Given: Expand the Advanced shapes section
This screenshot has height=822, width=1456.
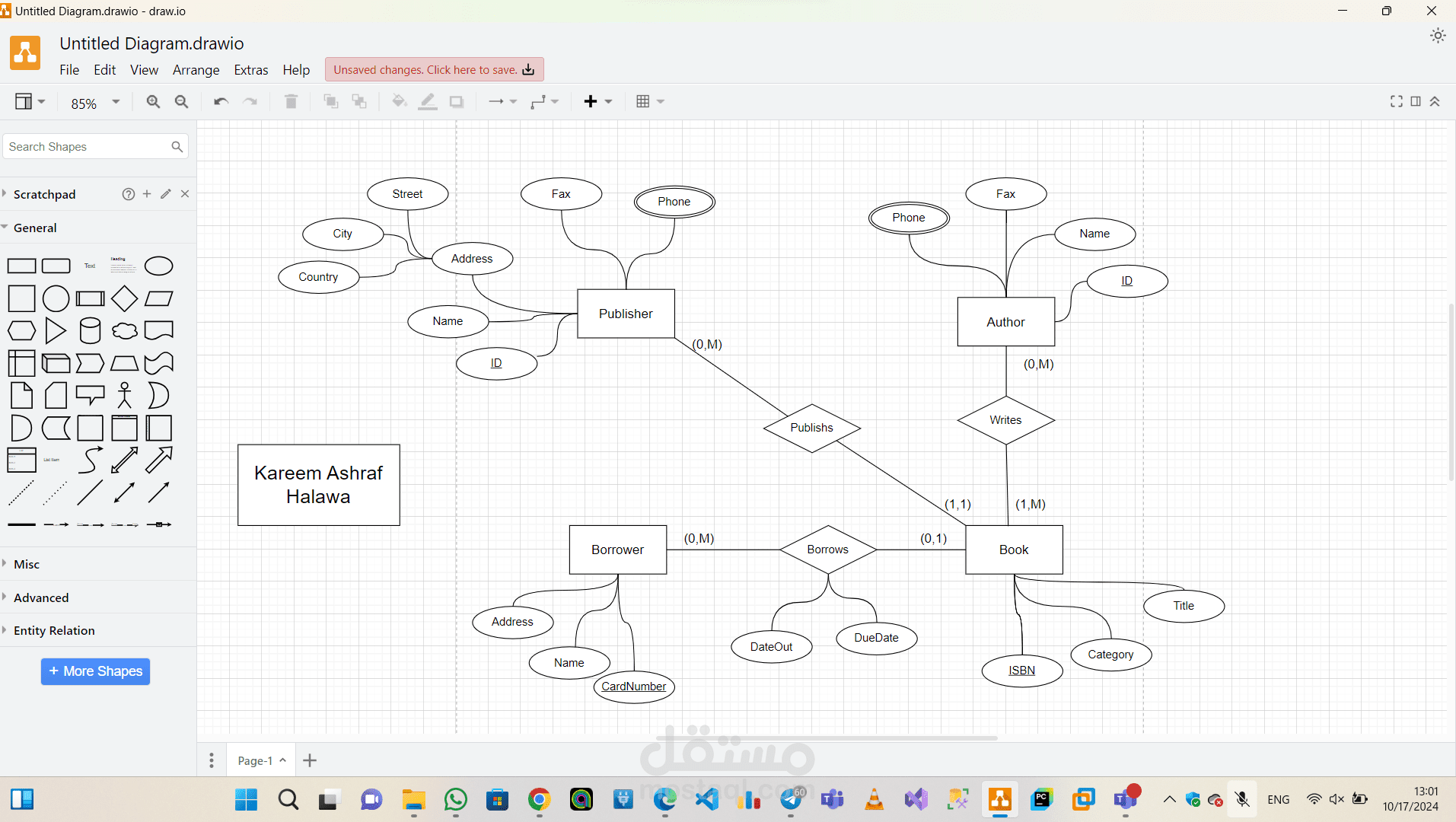Looking at the screenshot, I should pos(41,597).
